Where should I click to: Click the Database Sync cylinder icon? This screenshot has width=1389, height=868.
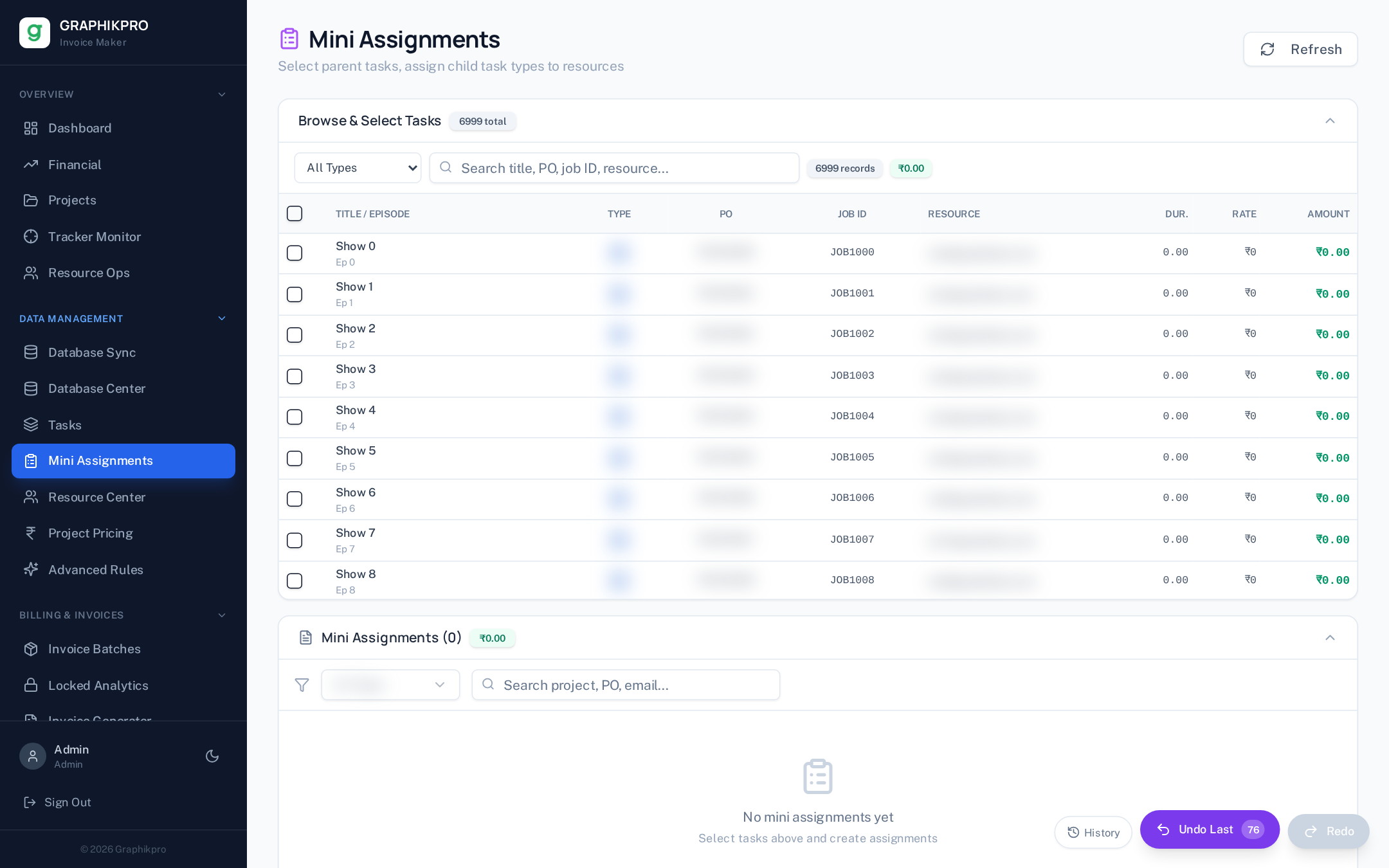(31, 352)
